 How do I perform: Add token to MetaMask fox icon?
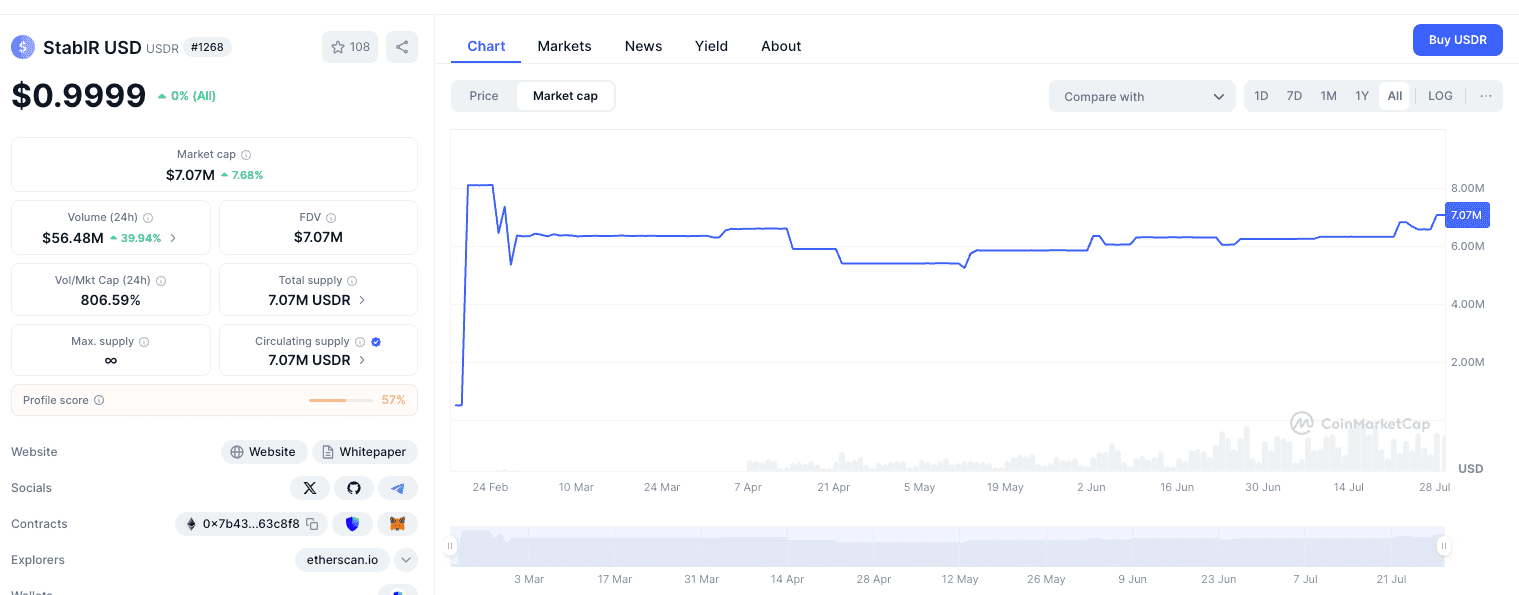click(398, 524)
